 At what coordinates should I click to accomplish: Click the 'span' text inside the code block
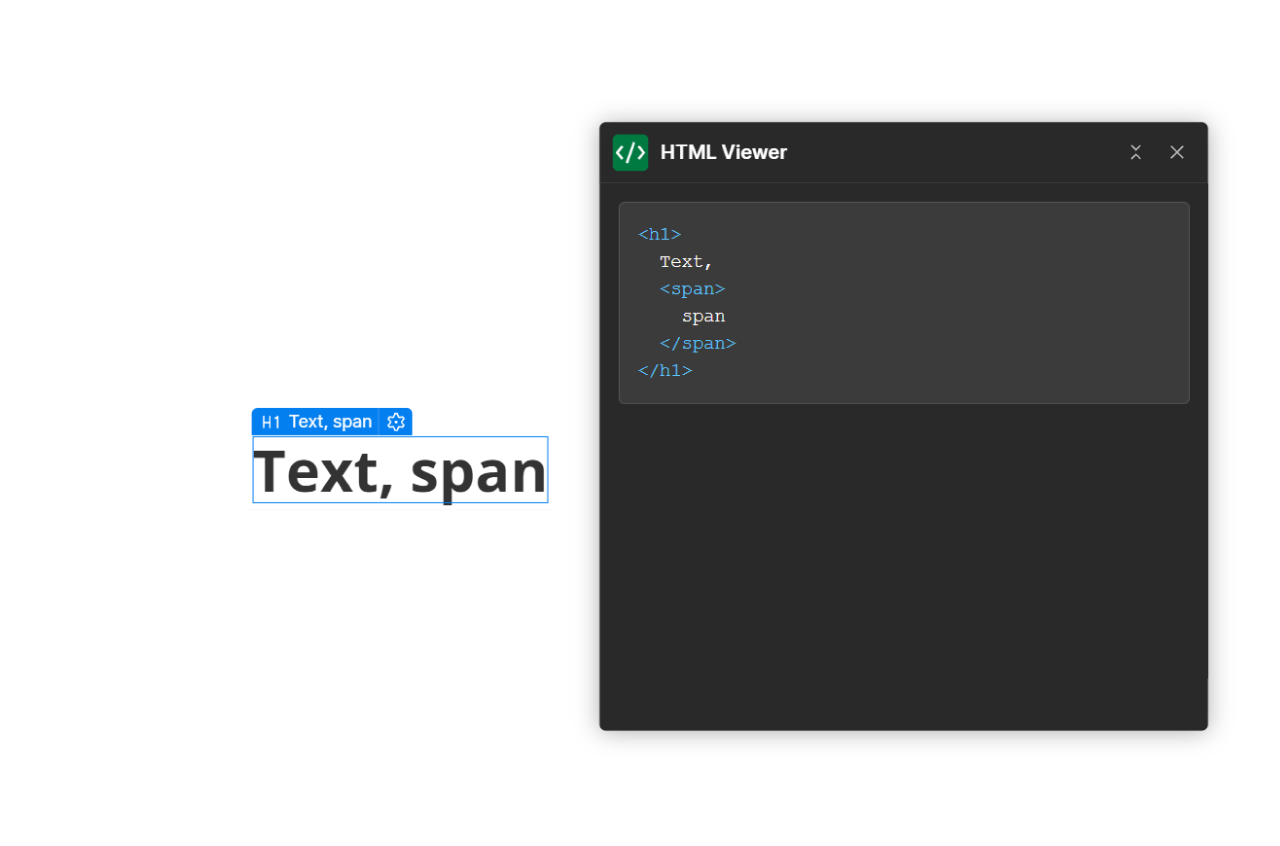click(x=703, y=315)
